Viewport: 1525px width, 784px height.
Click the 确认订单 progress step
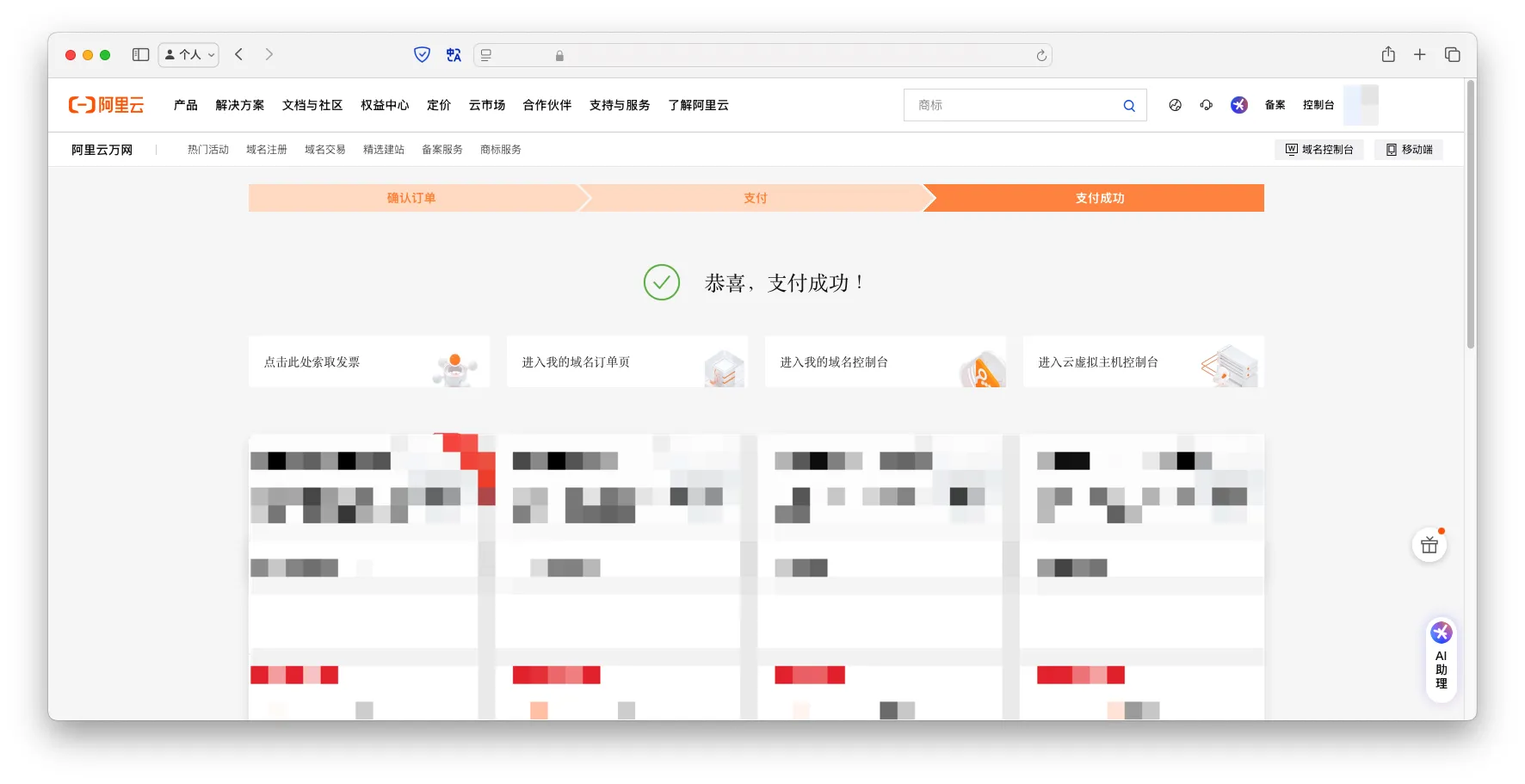tap(411, 198)
